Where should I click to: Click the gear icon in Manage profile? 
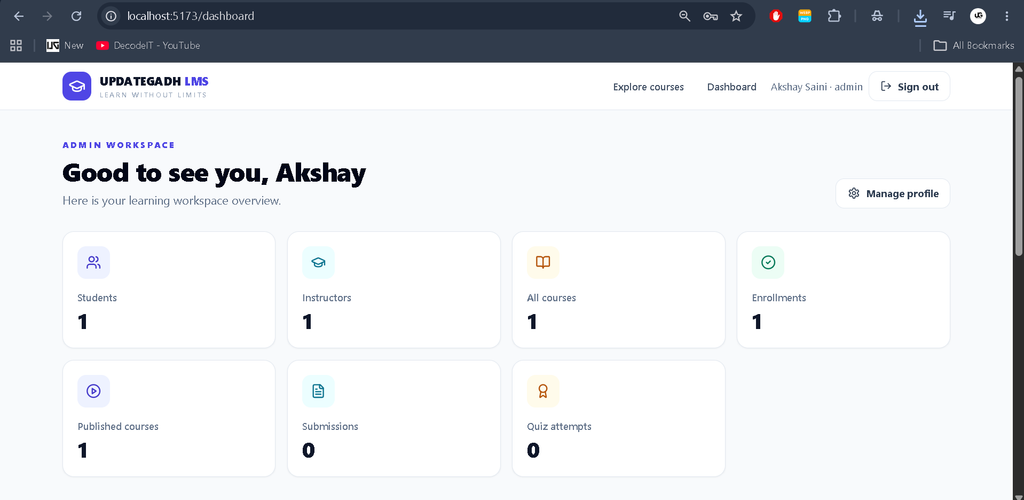coord(854,193)
